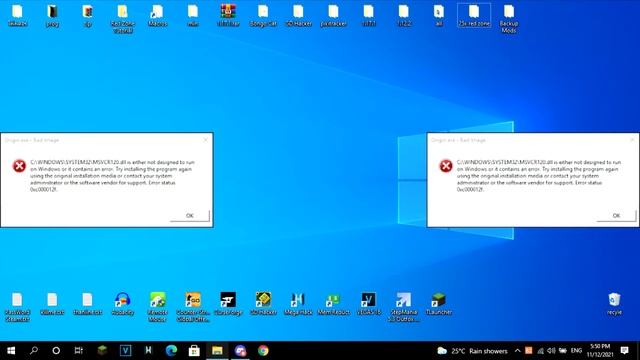Image resolution: width=640 pixels, height=360 pixels.
Task: Select the StepMania desktop shortcut
Action: [x=404, y=307]
